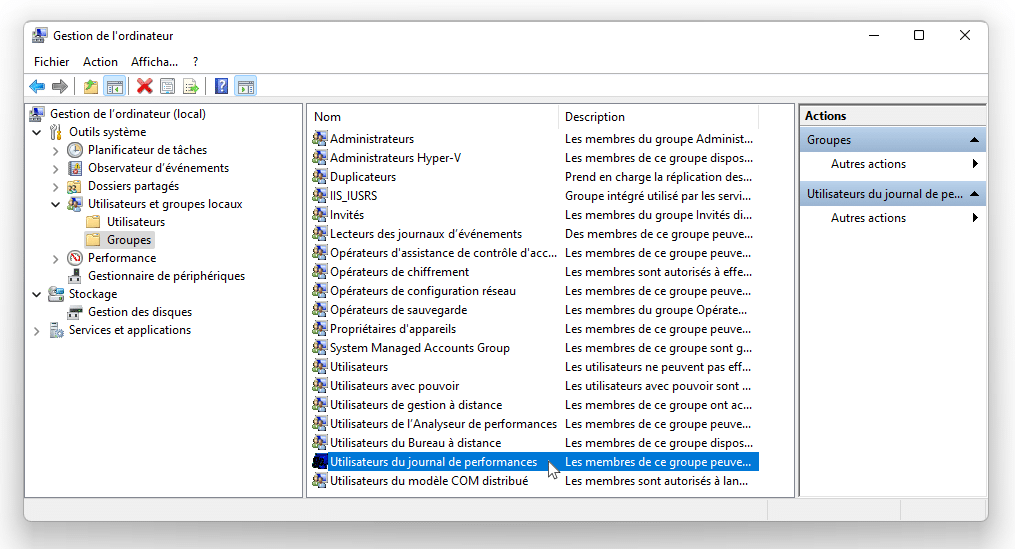This screenshot has width=1015, height=549.
Task: Select Gestionnaire de périphériques in tree
Action: pos(166,276)
